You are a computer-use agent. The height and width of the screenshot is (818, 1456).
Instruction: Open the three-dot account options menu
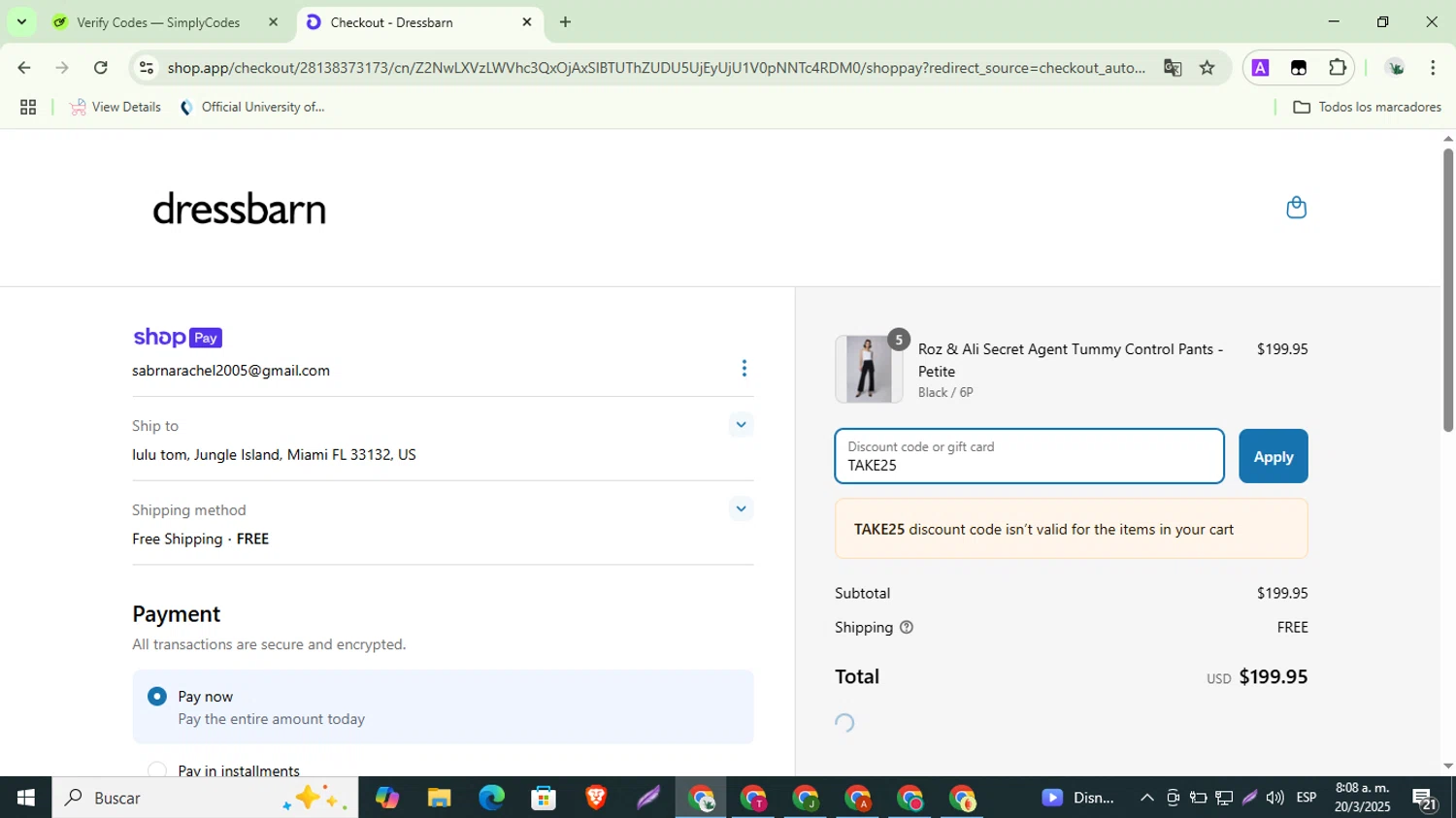point(745,369)
